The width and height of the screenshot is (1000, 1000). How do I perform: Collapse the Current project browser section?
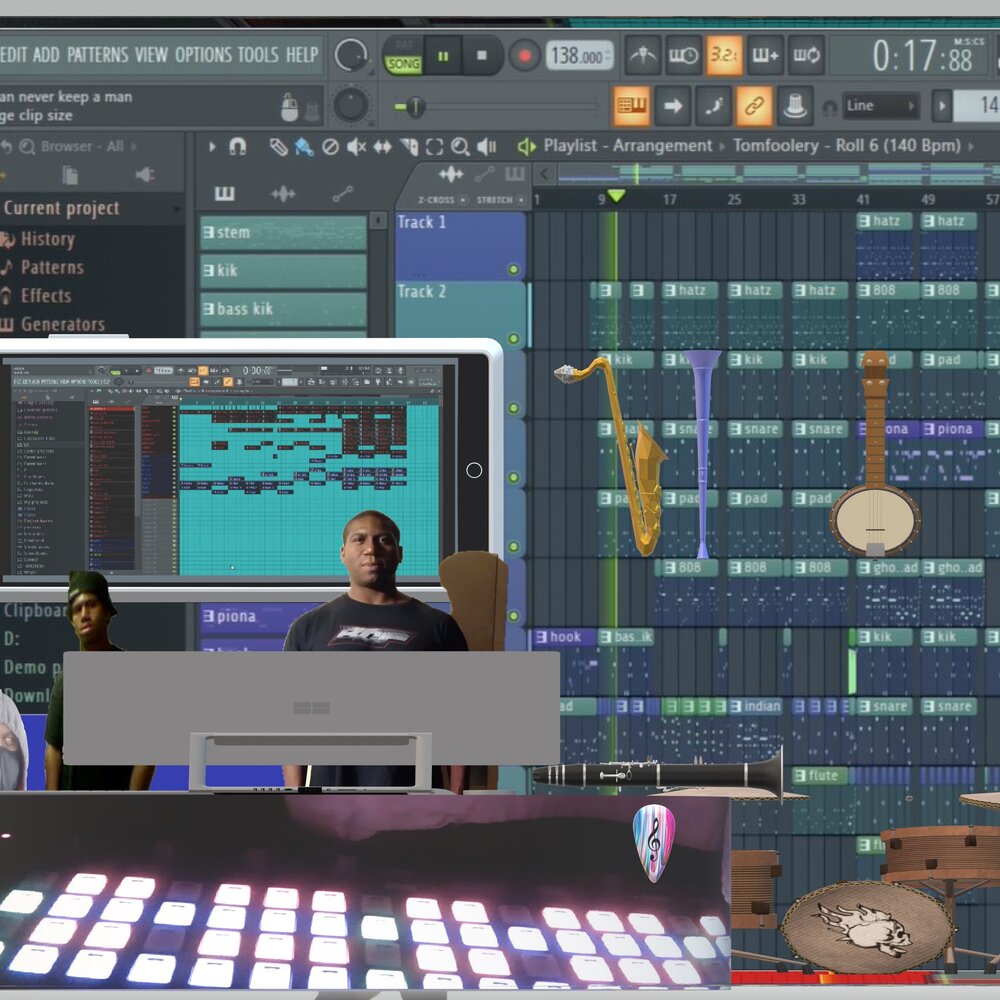pos(62,209)
